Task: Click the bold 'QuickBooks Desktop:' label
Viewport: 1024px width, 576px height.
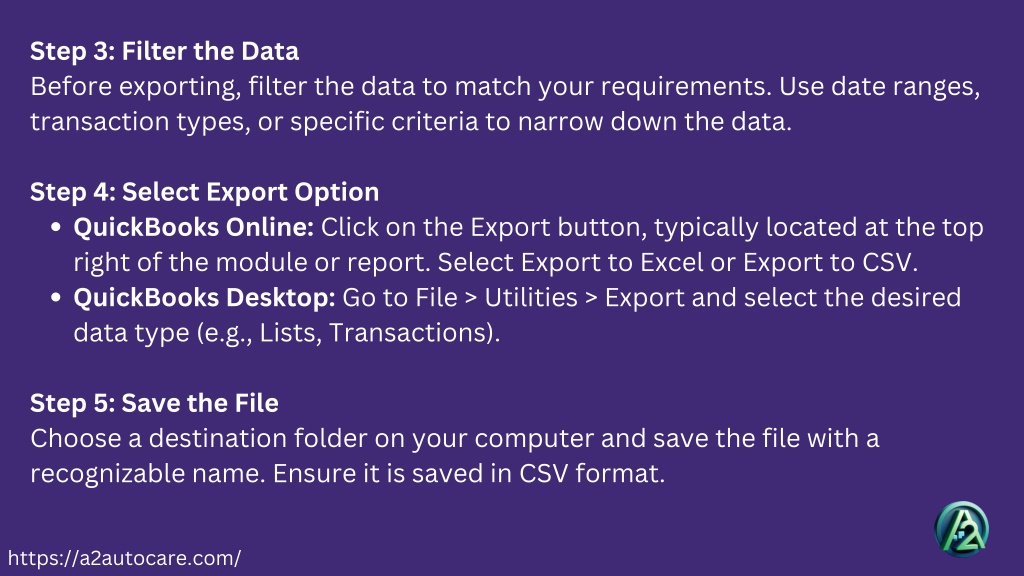Action: [204, 298]
